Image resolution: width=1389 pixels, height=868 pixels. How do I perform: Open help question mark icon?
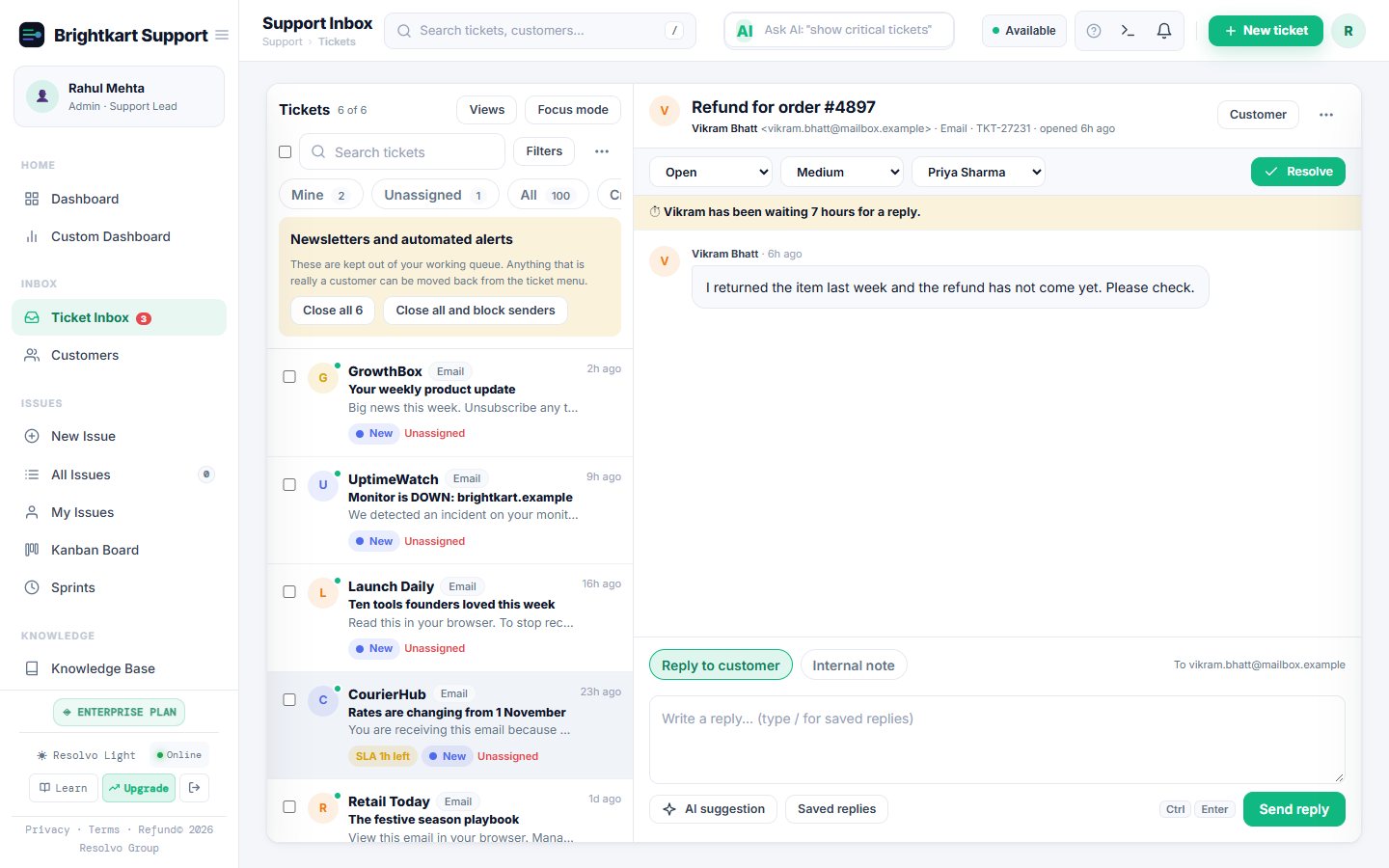(1094, 31)
